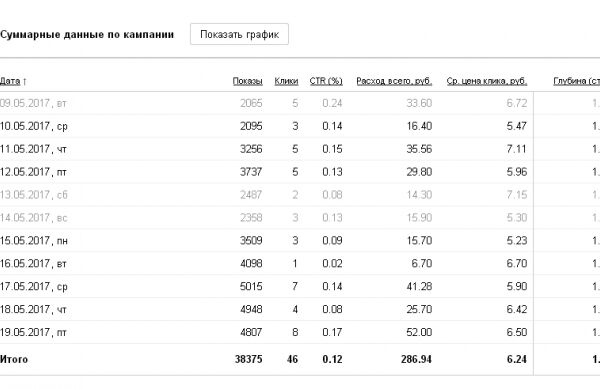Select date 12.05.2017, пт

click(x=34, y=172)
